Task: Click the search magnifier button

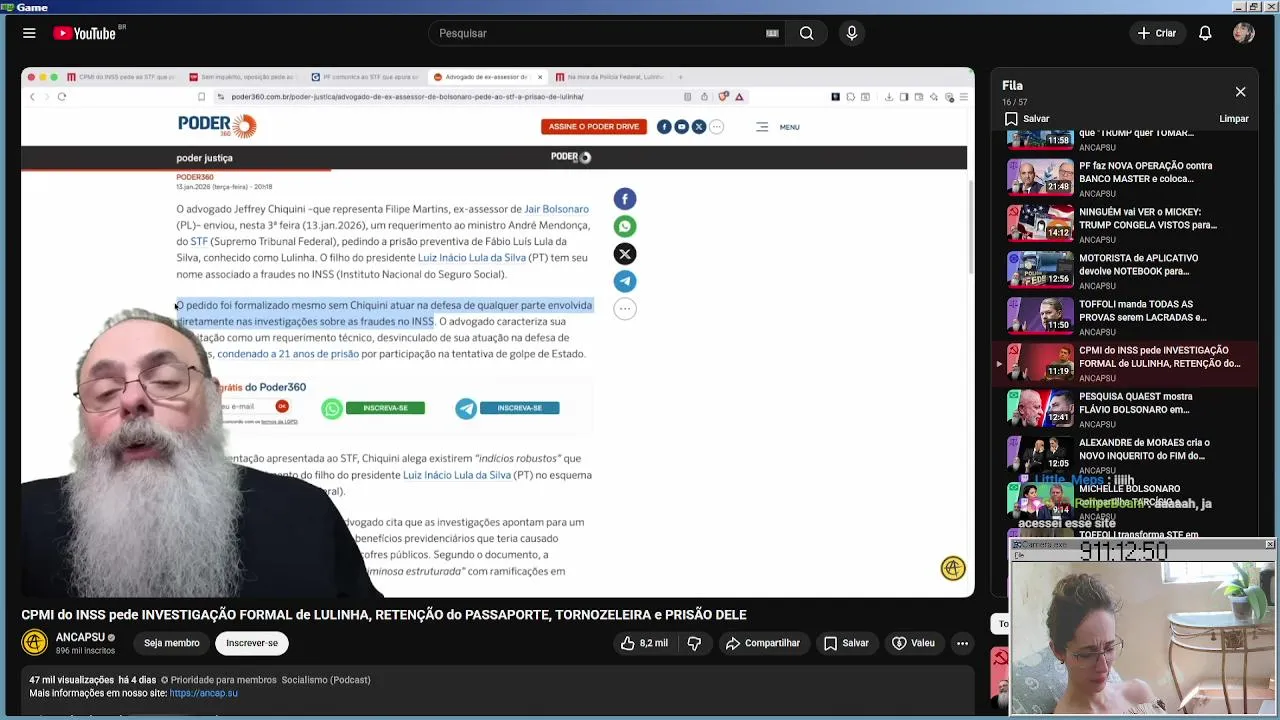Action: [806, 33]
